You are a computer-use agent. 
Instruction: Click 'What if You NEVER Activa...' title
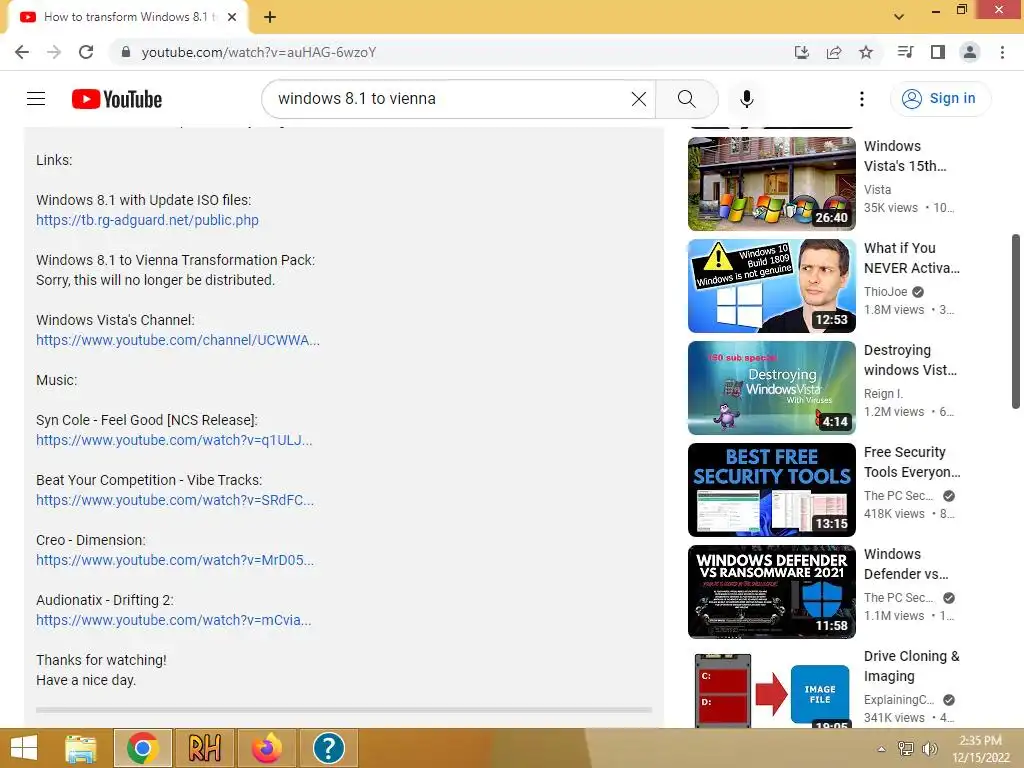[912, 258]
